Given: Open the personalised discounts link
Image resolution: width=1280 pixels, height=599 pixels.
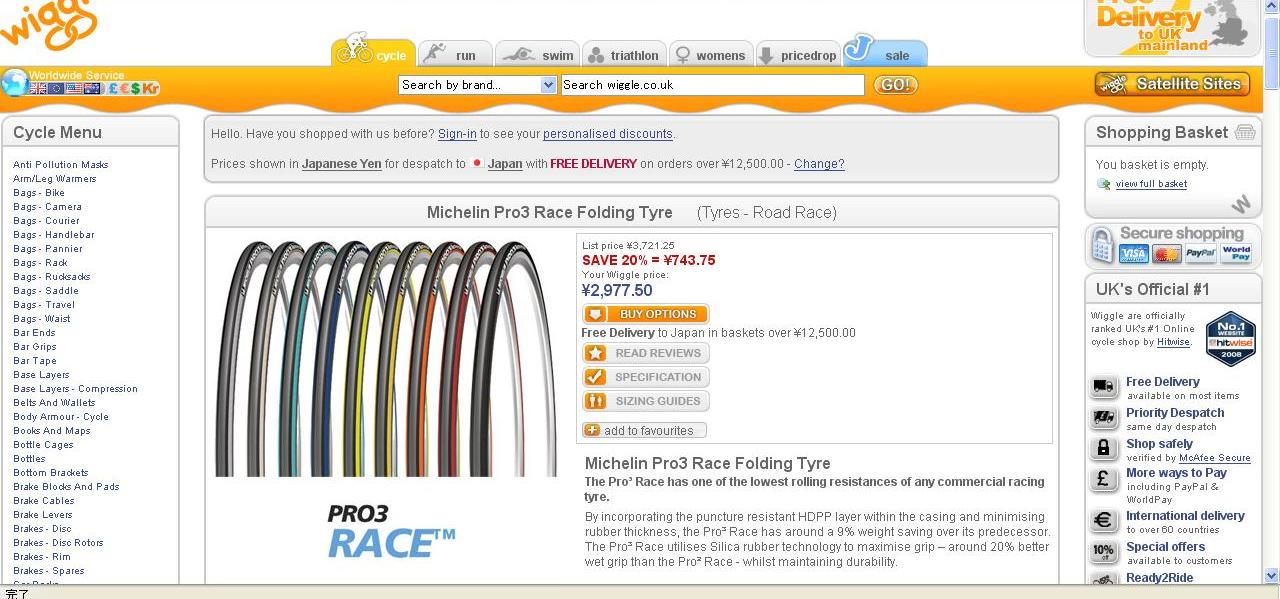Looking at the screenshot, I should [x=608, y=134].
